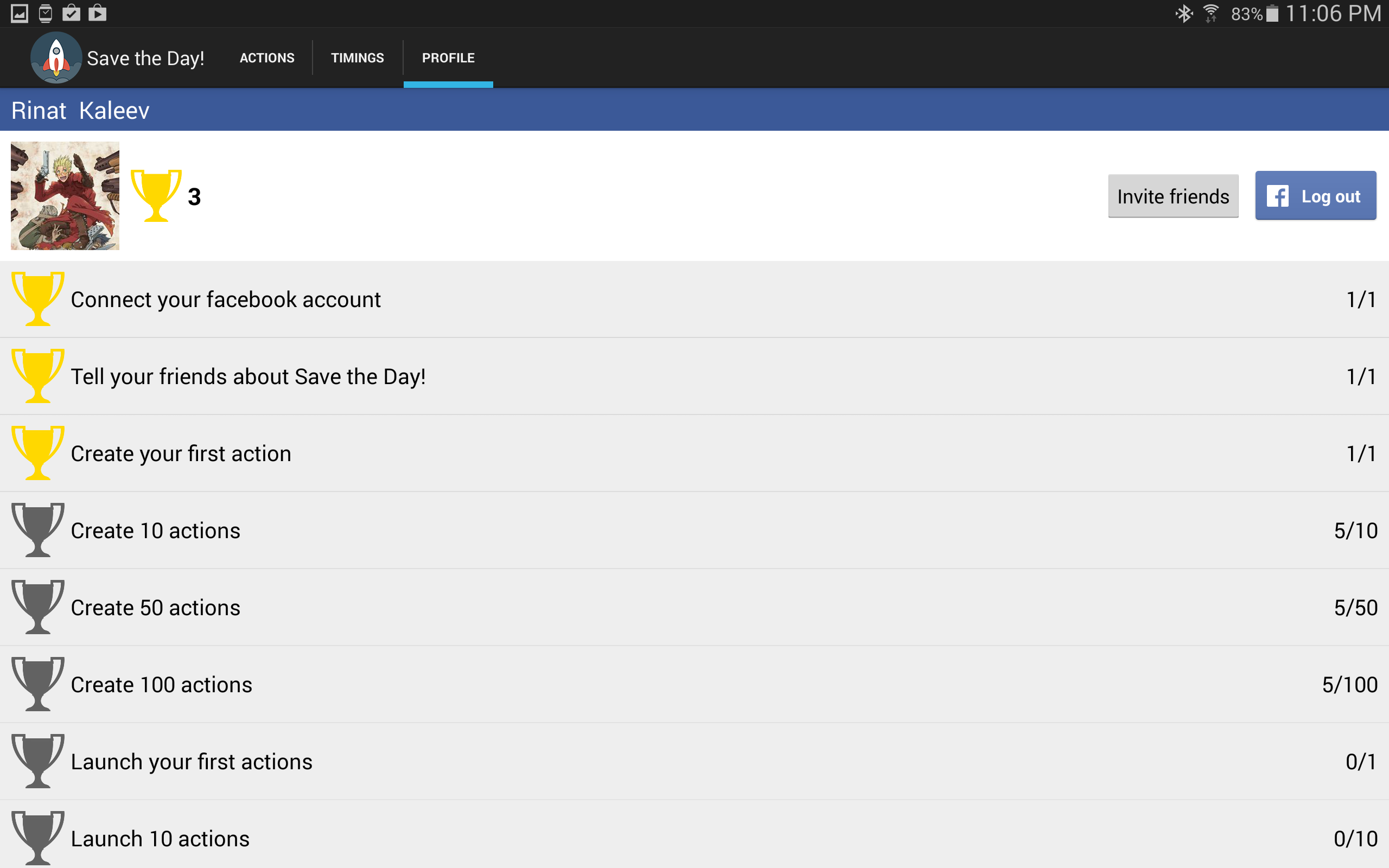Tap gray trophy for Create 10 actions
Screen dimensions: 1389x868
coord(38,529)
